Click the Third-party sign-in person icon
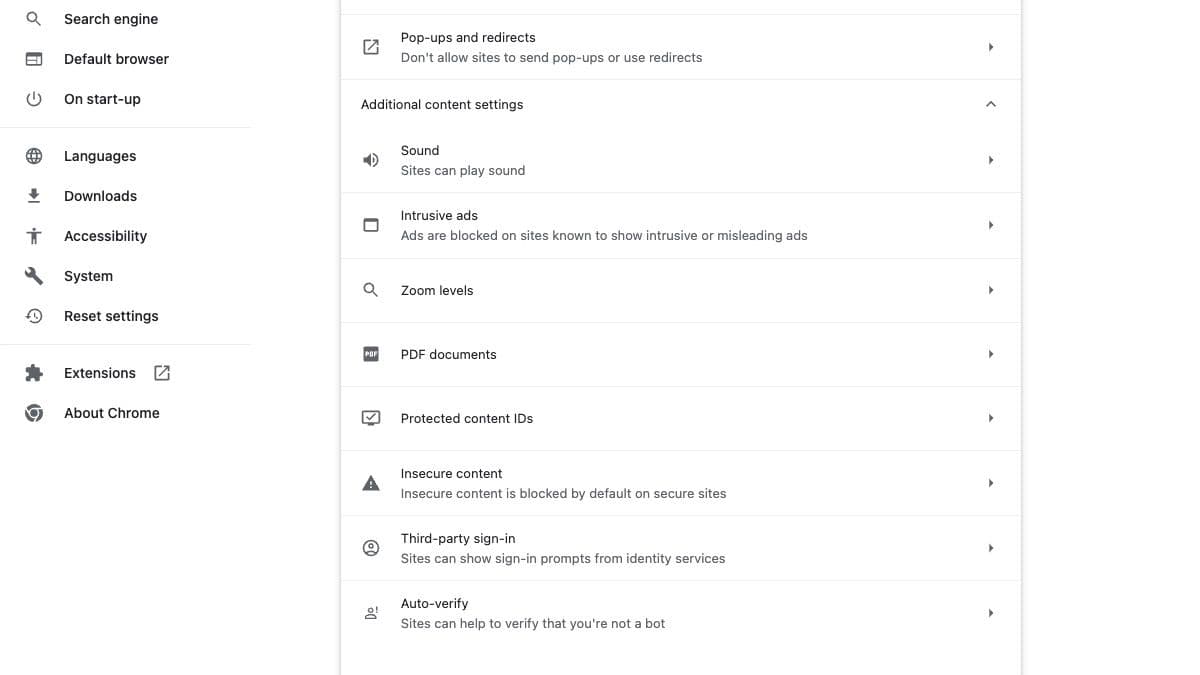This screenshot has width=1200, height=675. [x=371, y=548]
